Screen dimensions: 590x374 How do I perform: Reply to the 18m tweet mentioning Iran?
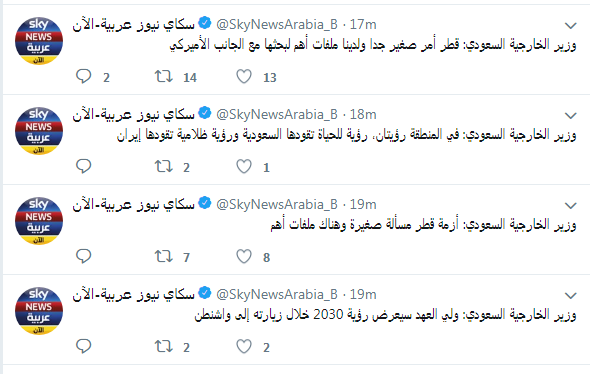tap(84, 166)
